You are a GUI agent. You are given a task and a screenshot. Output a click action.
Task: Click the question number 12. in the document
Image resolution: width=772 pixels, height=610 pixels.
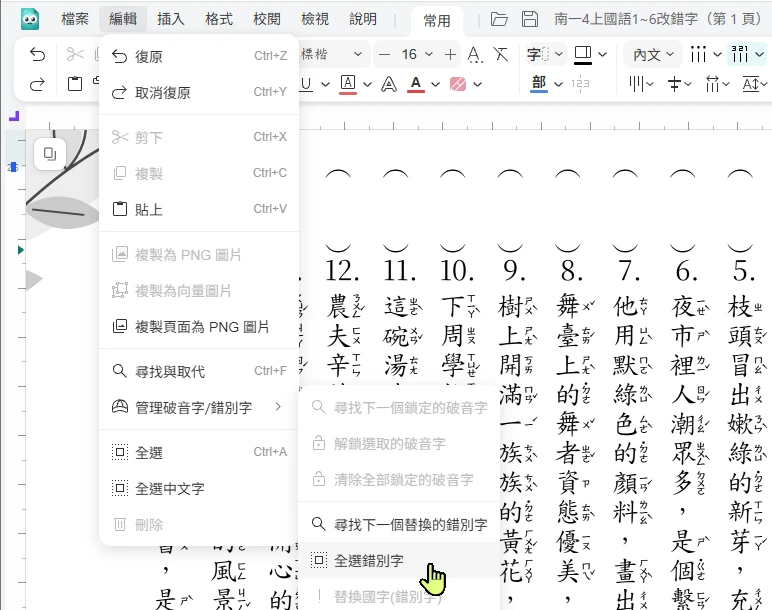click(342, 270)
